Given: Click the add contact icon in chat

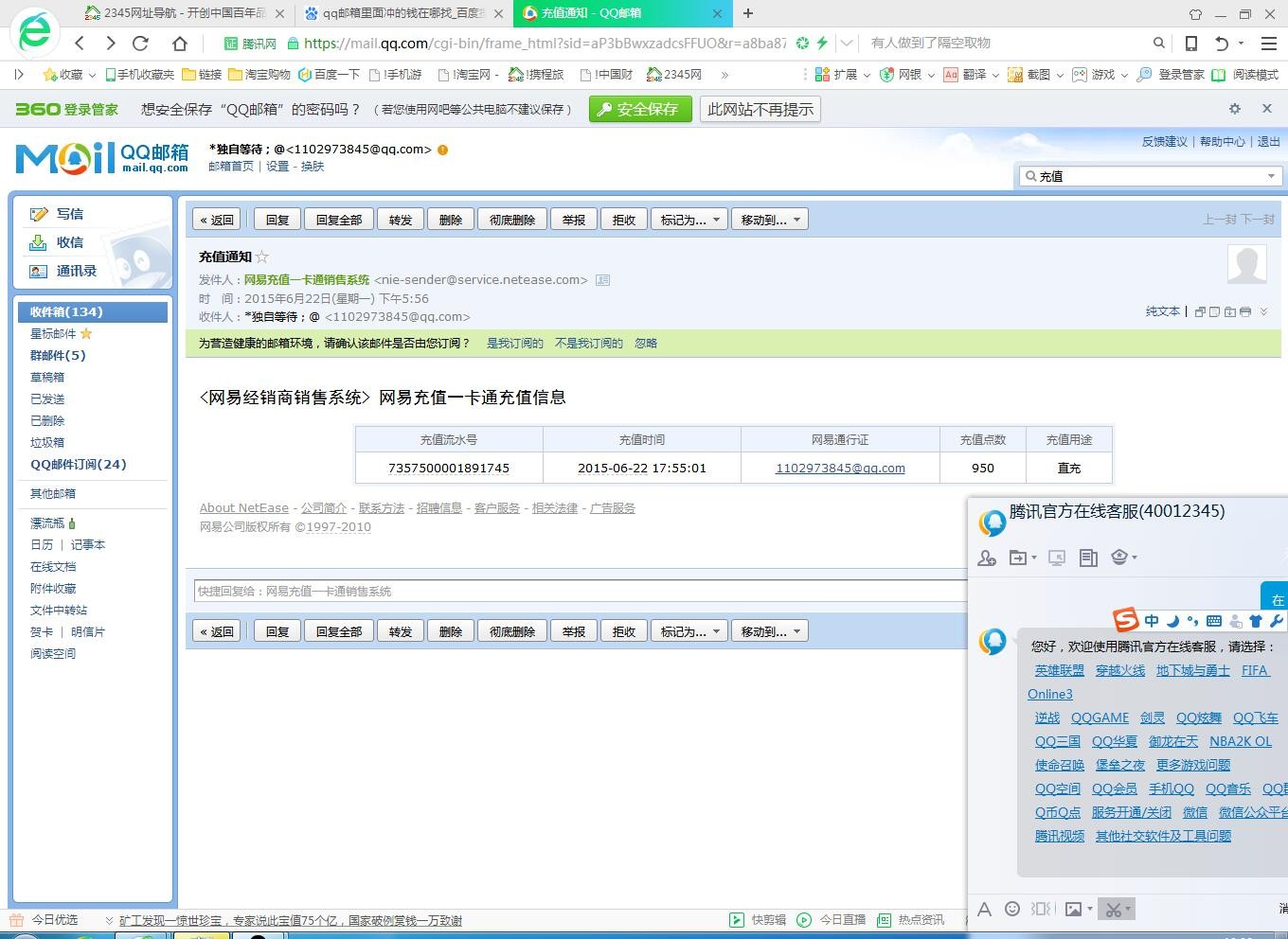Looking at the screenshot, I should [x=986, y=558].
